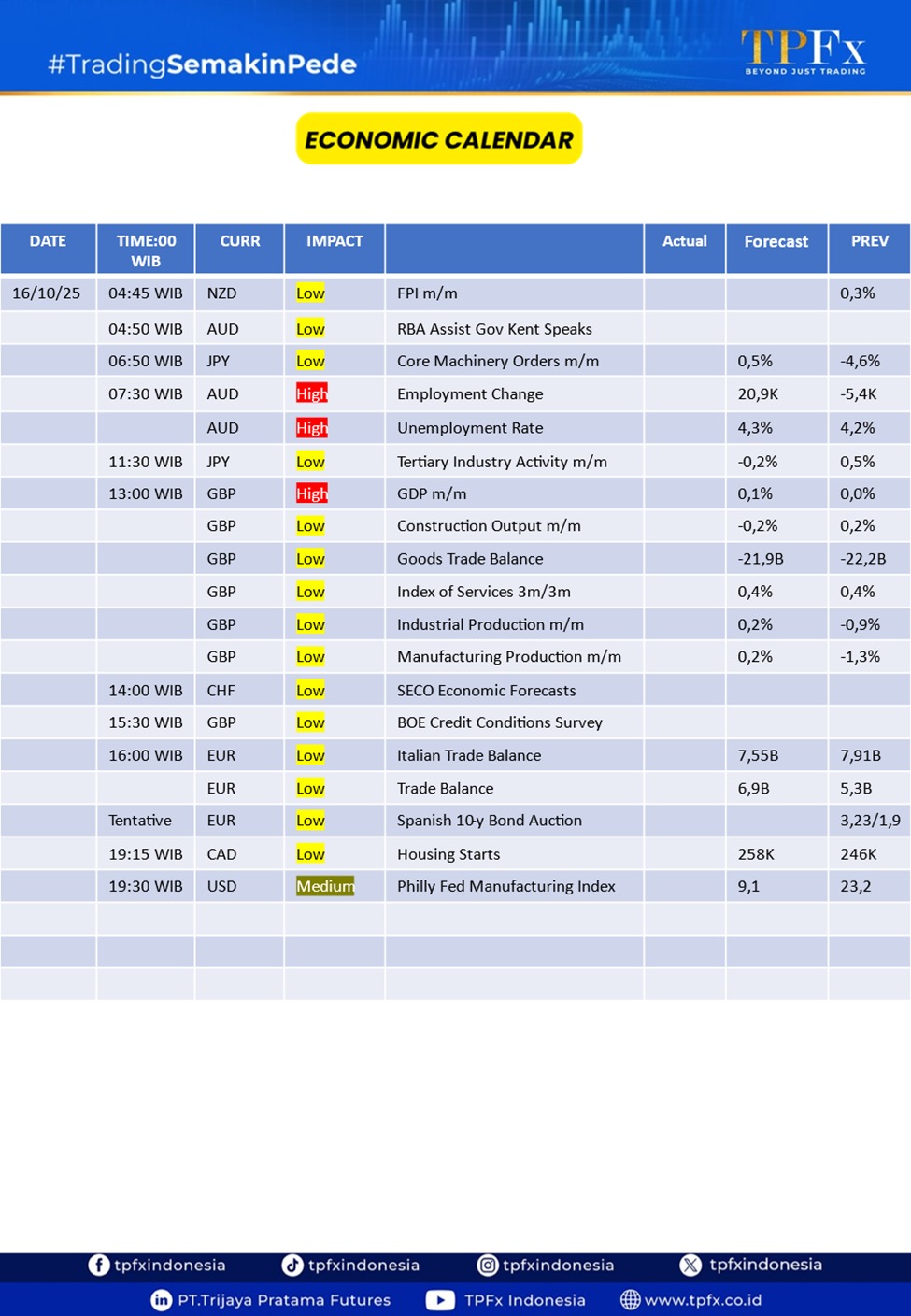911x1316 pixels.
Task: Click the Economic Calendar yellow title banner
Action: click(439, 139)
